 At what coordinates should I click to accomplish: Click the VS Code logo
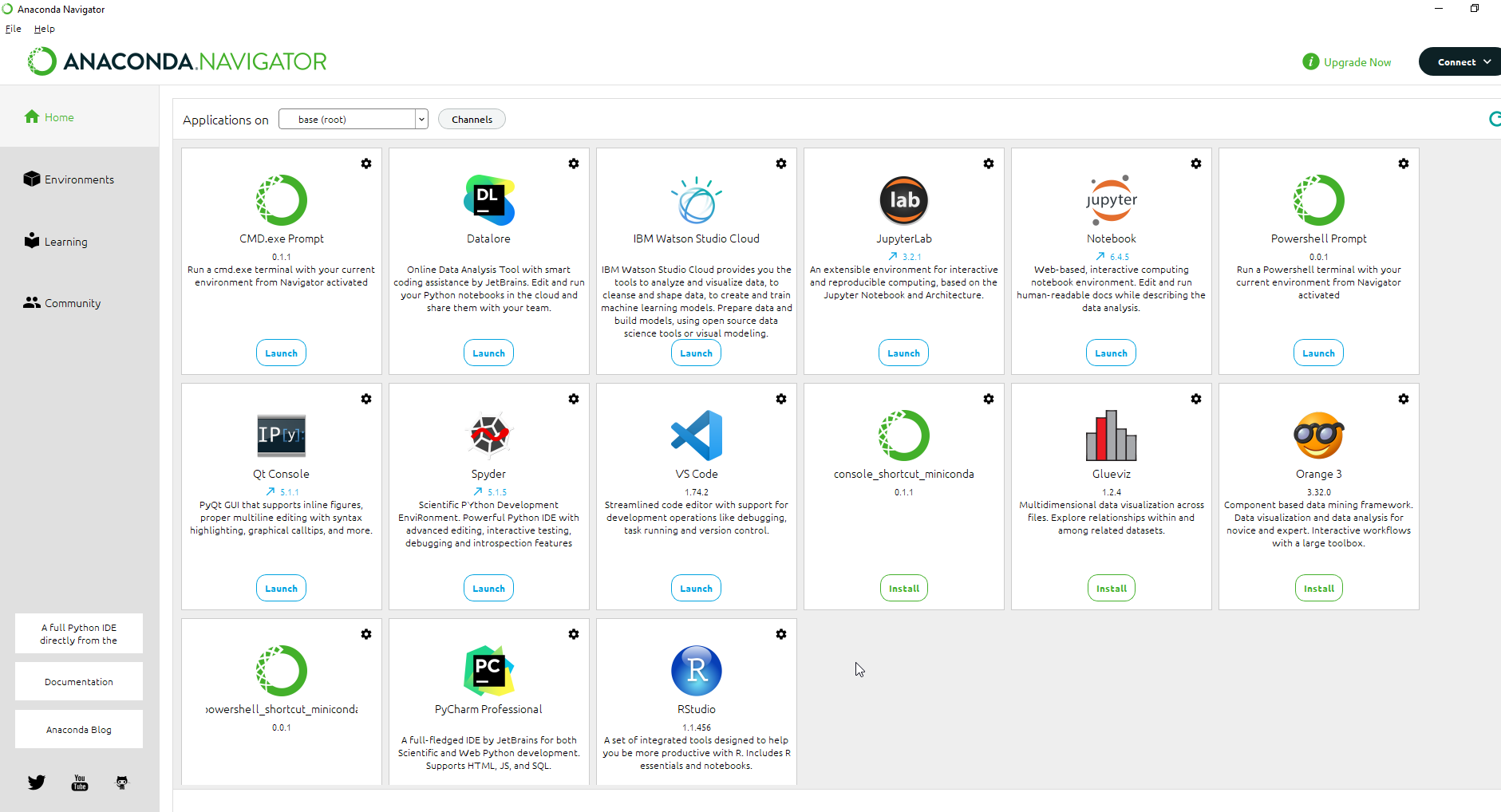pyautogui.click(x=697, y=436)
